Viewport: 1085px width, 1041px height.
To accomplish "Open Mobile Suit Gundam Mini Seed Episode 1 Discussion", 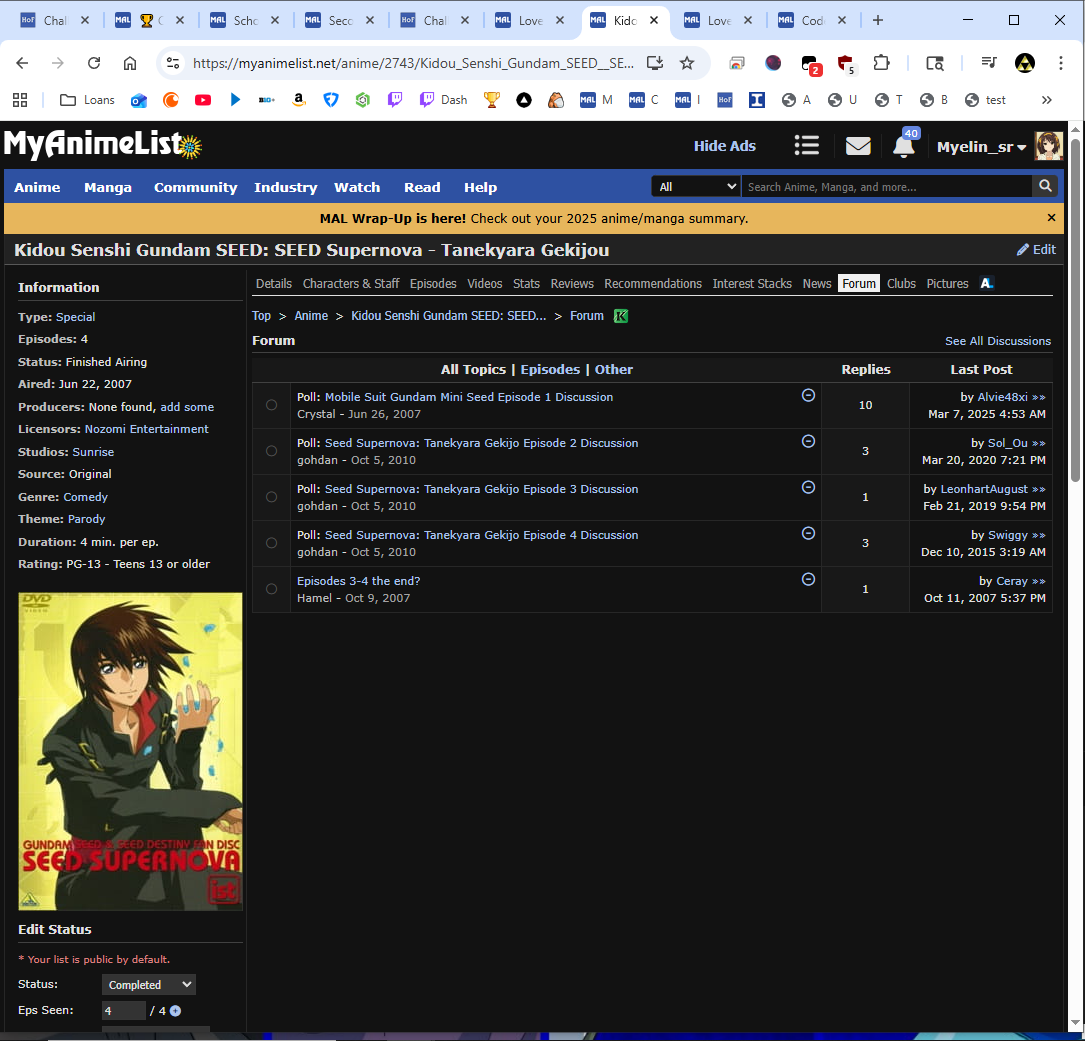I will pyautogui.click(x=468, y=397).
